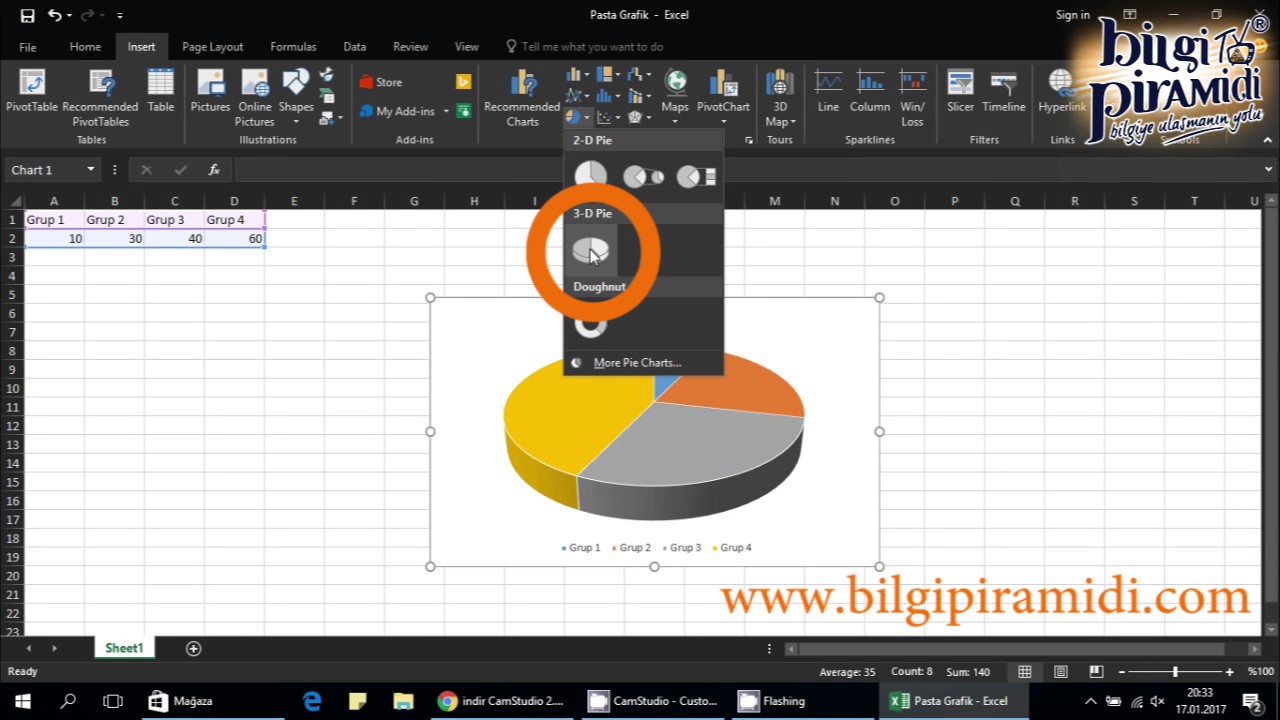Choose the 2-D Pie chart
This screenshot has height=720, width=1280.
point(591,176)
